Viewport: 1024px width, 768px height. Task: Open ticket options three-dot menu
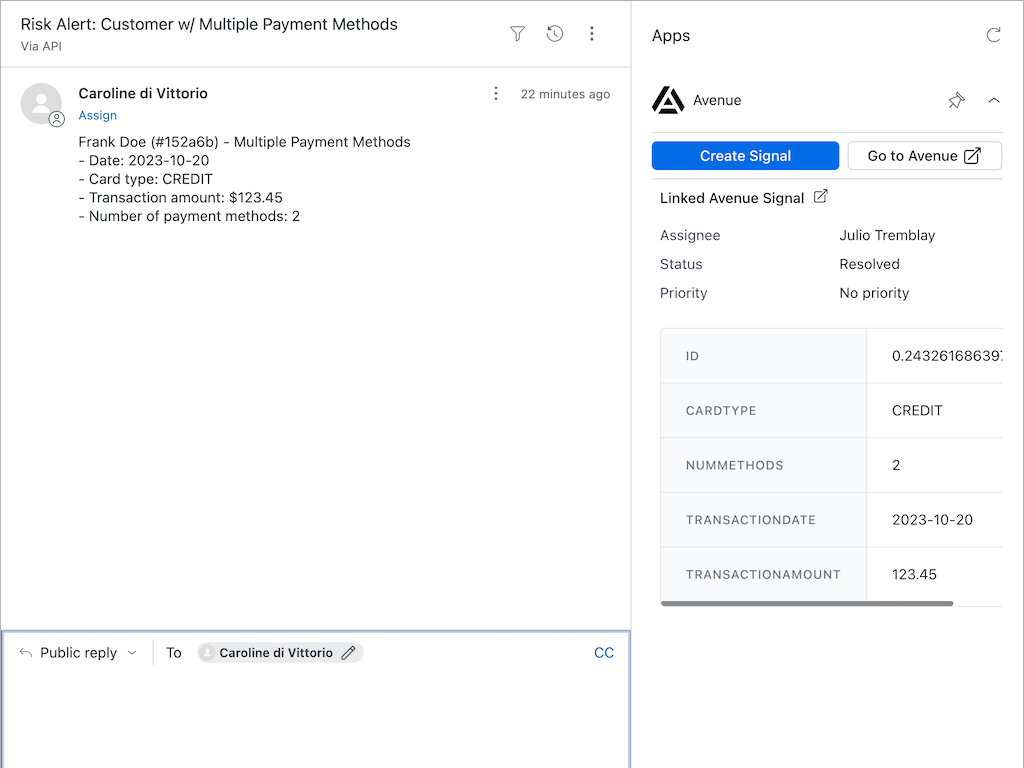click(592, 34)
